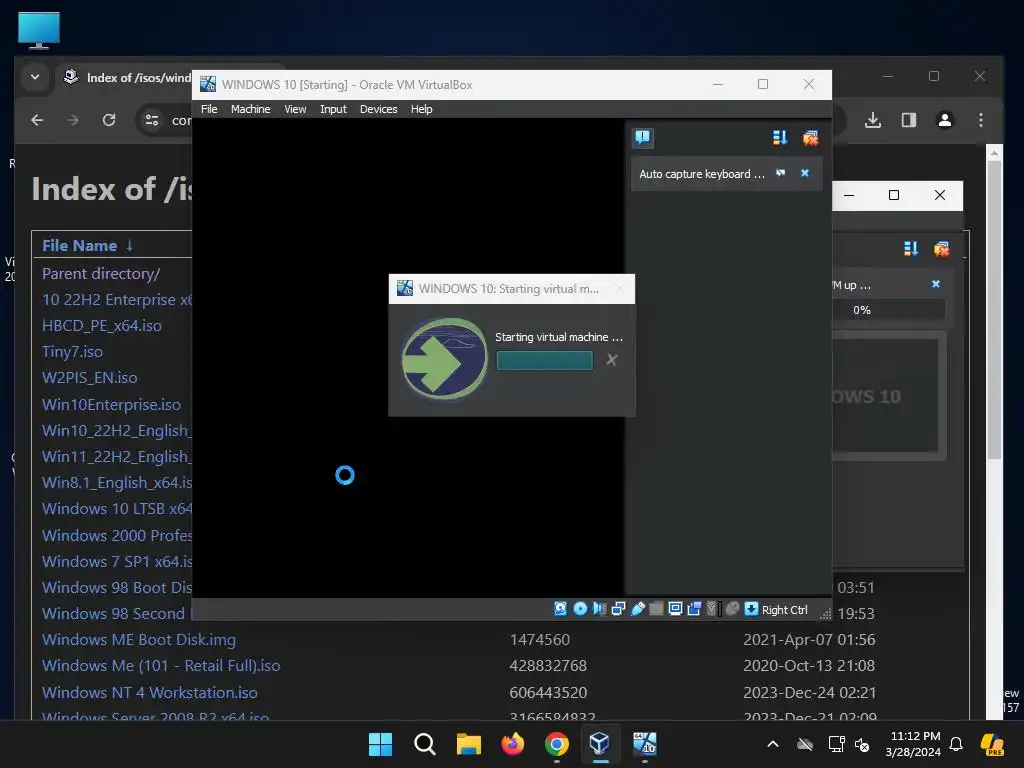Open the File menu in VirtualBox VM window
Image resolution: width=1024 pixels, height=768 pixels.
[209, 109]
